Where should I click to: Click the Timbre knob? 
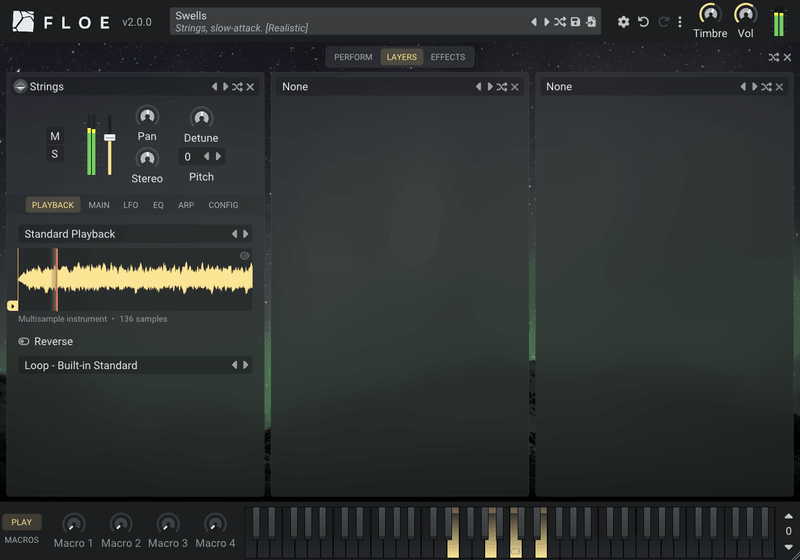(710, 14)
